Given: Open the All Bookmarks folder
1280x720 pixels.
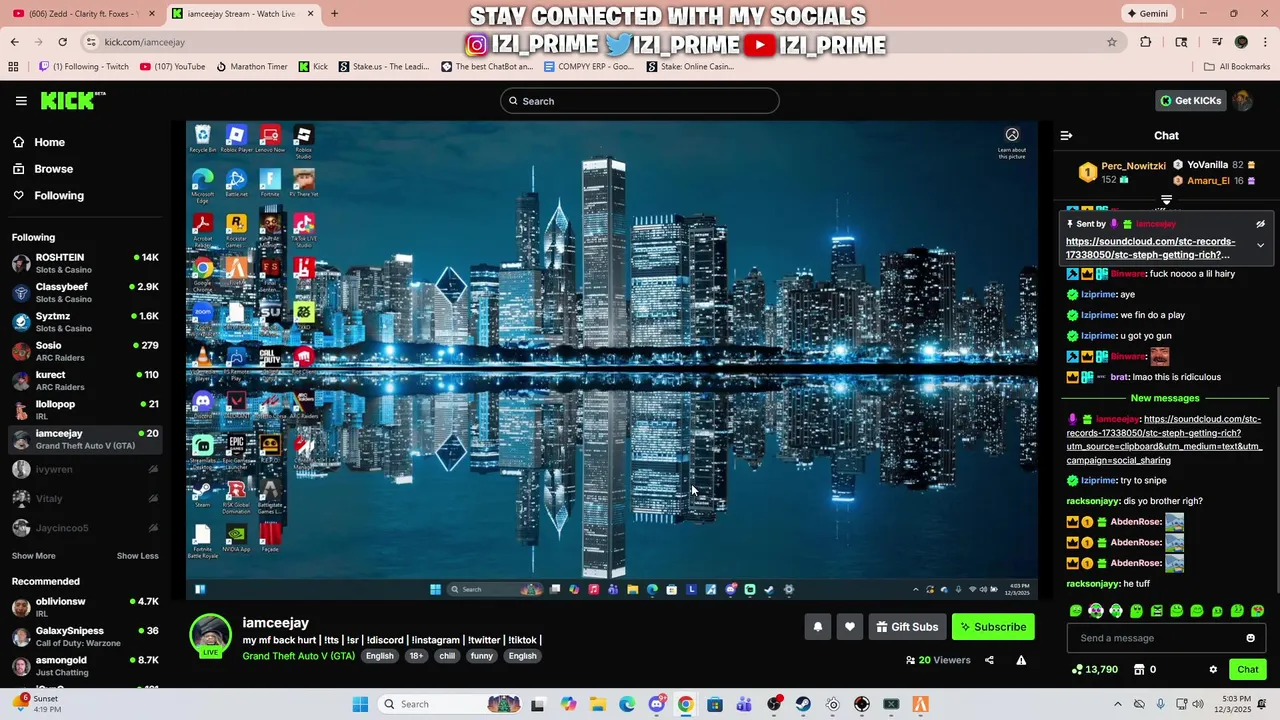Looking at the screenshot, I should tap(1237, 67).
